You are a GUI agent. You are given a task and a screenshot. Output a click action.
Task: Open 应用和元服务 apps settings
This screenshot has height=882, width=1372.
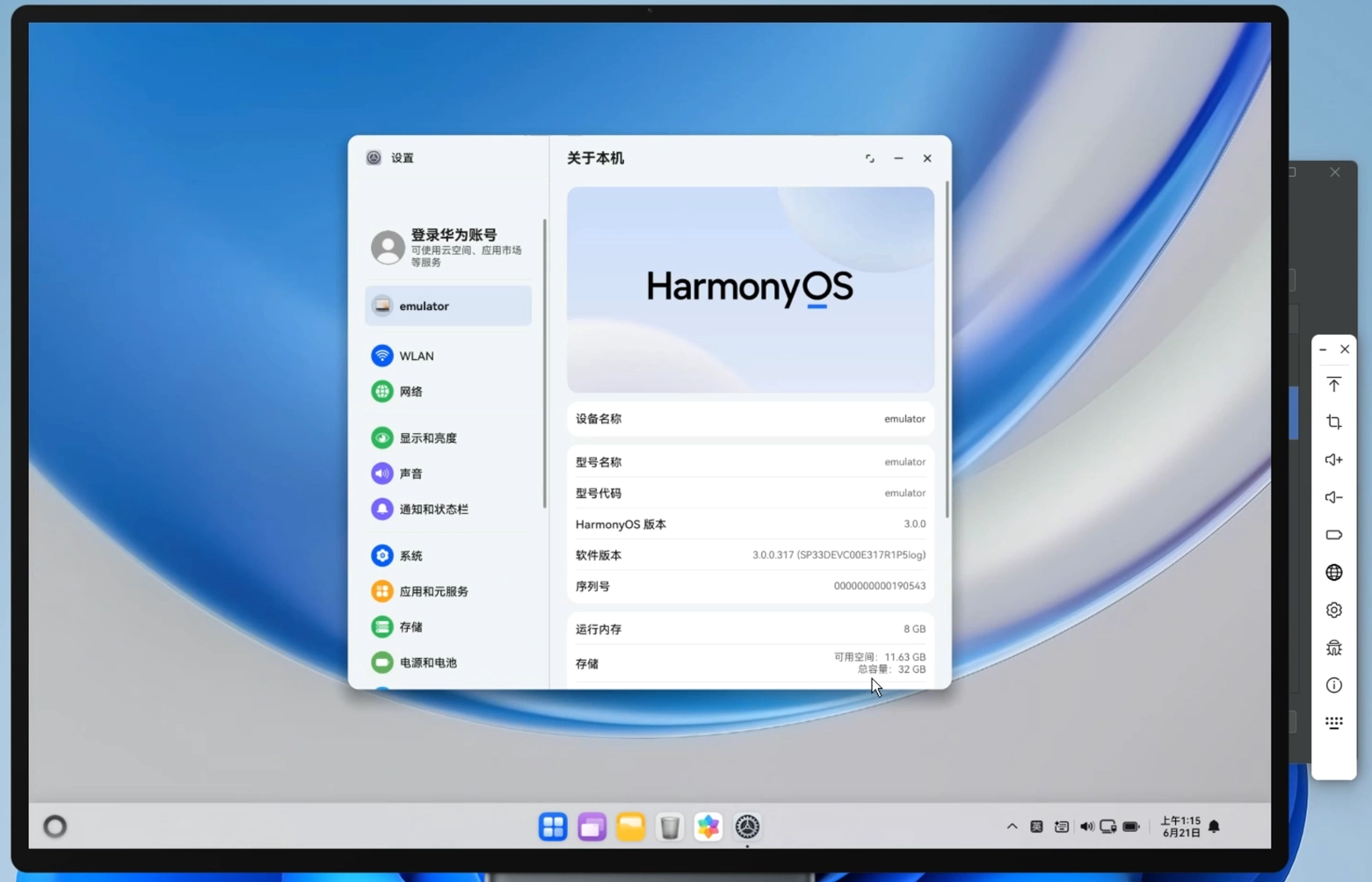(448, 591)
